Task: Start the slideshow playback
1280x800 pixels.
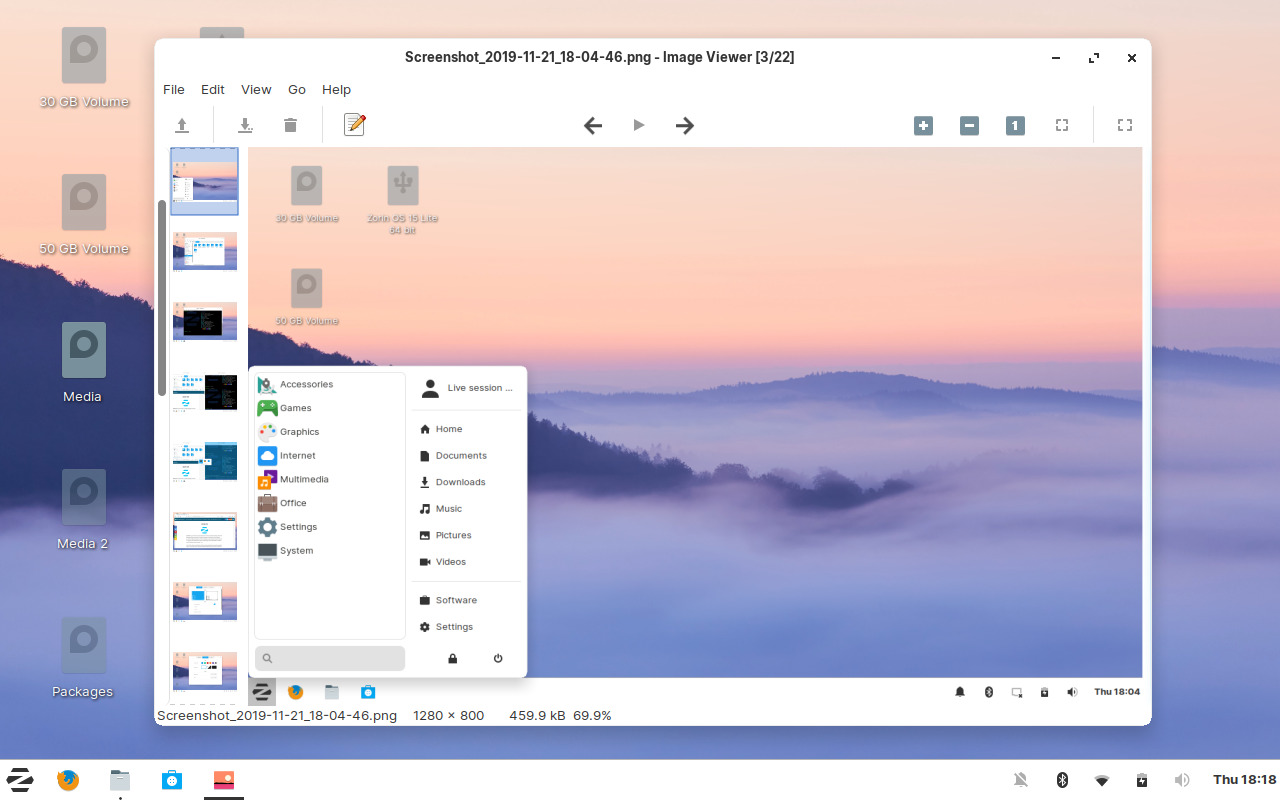Action: pos(638,125)
